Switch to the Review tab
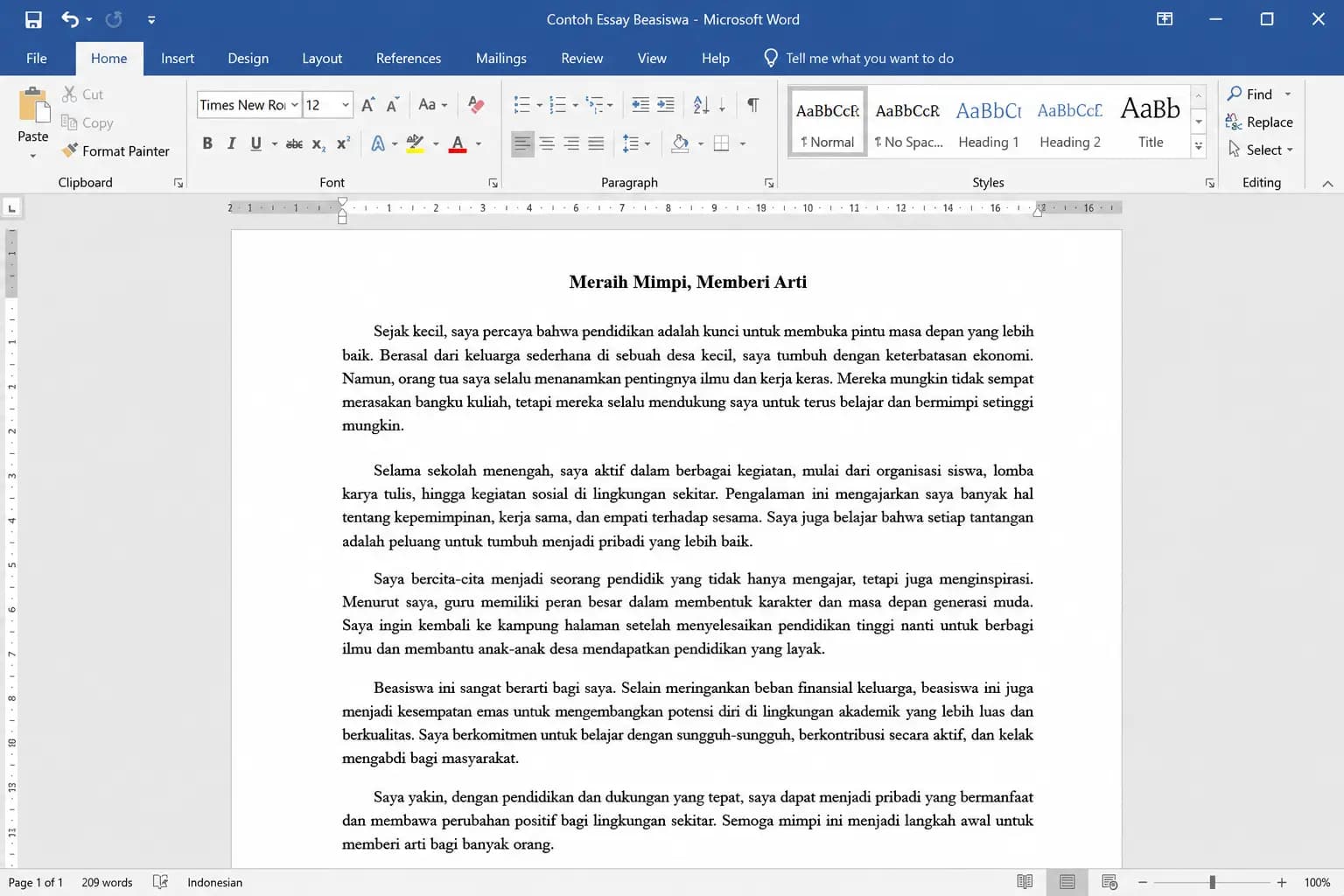The height and width of the screenshot is (896, 1344). 582,58
